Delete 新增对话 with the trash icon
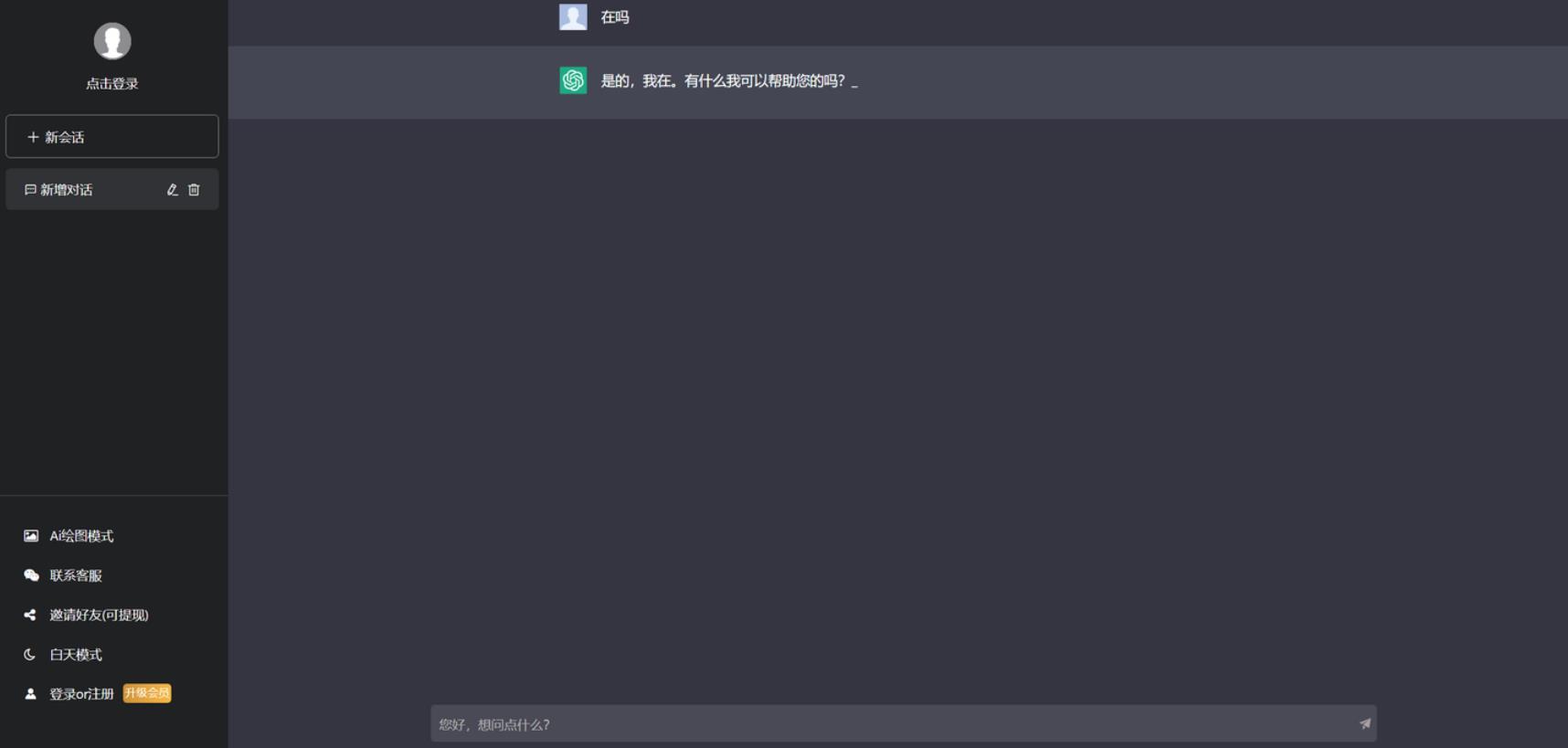 click(194, 190)
